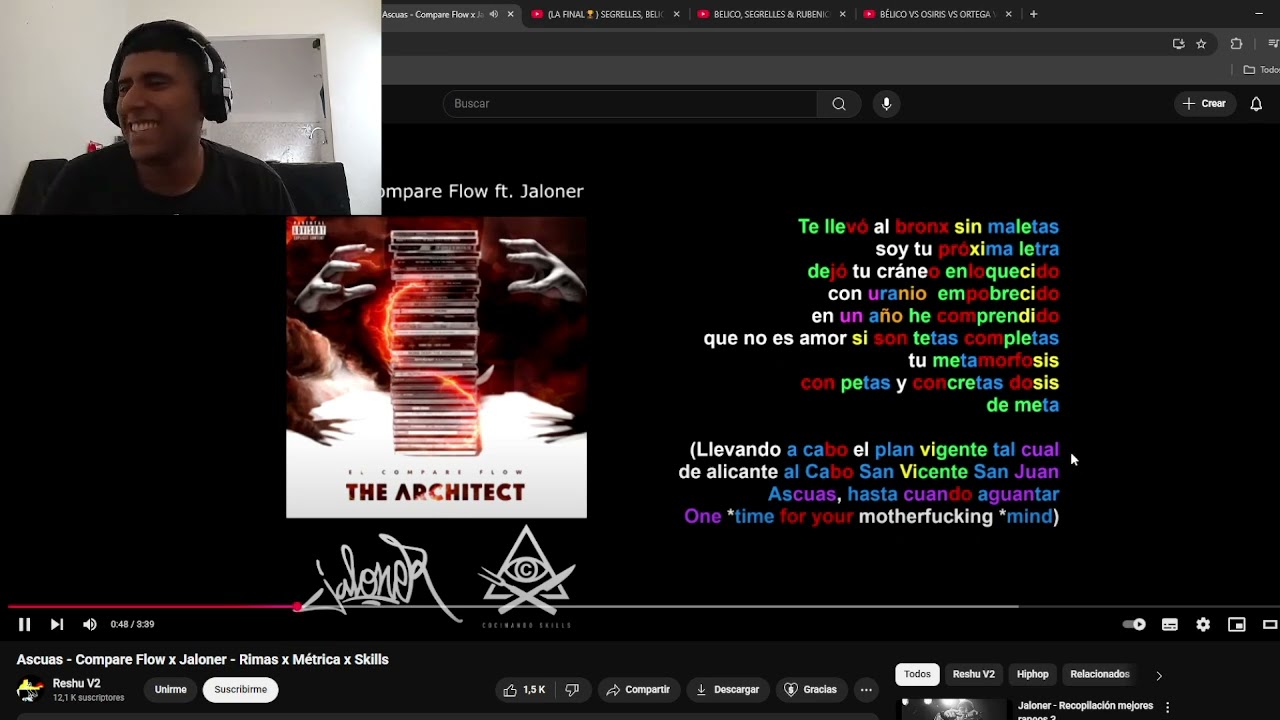Minimize the browser window

(x=1258, y=14)
